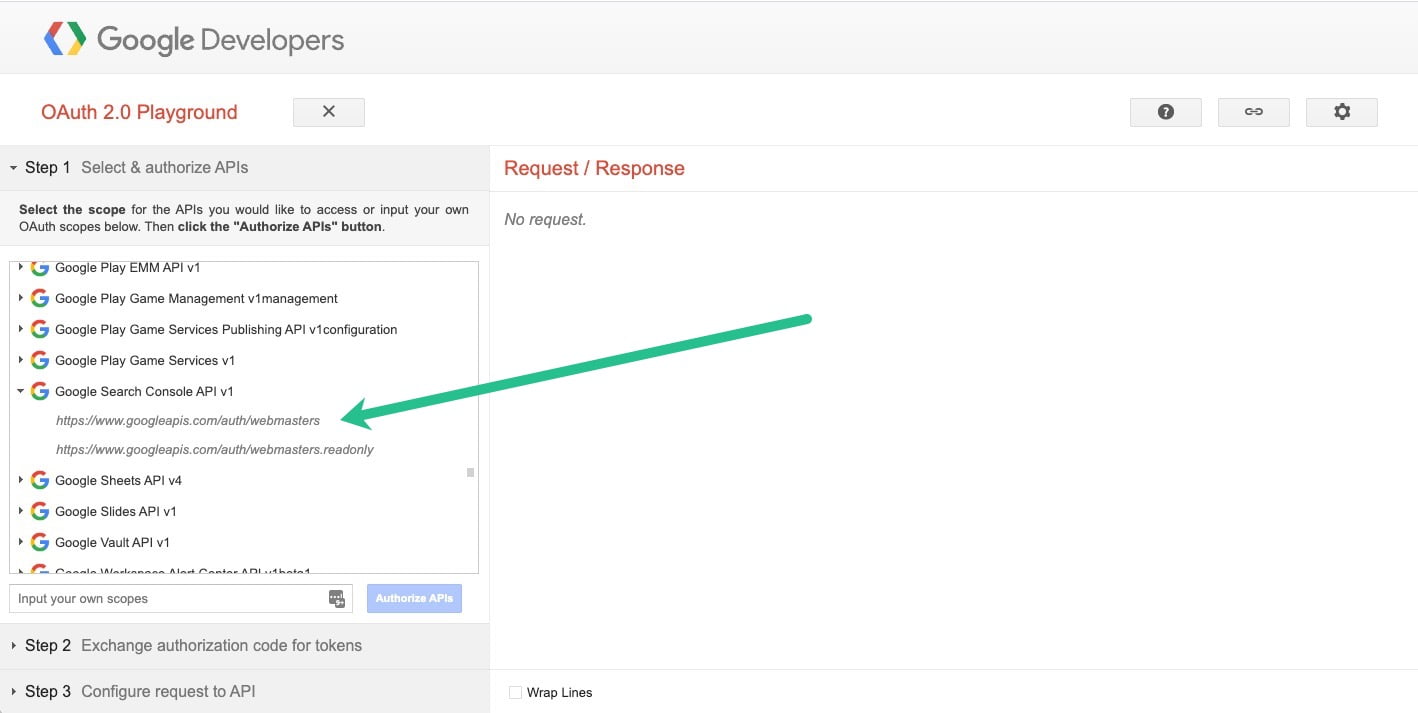
Task: Enable the Wrap Lines checkbox
Action: coord(515,692)
